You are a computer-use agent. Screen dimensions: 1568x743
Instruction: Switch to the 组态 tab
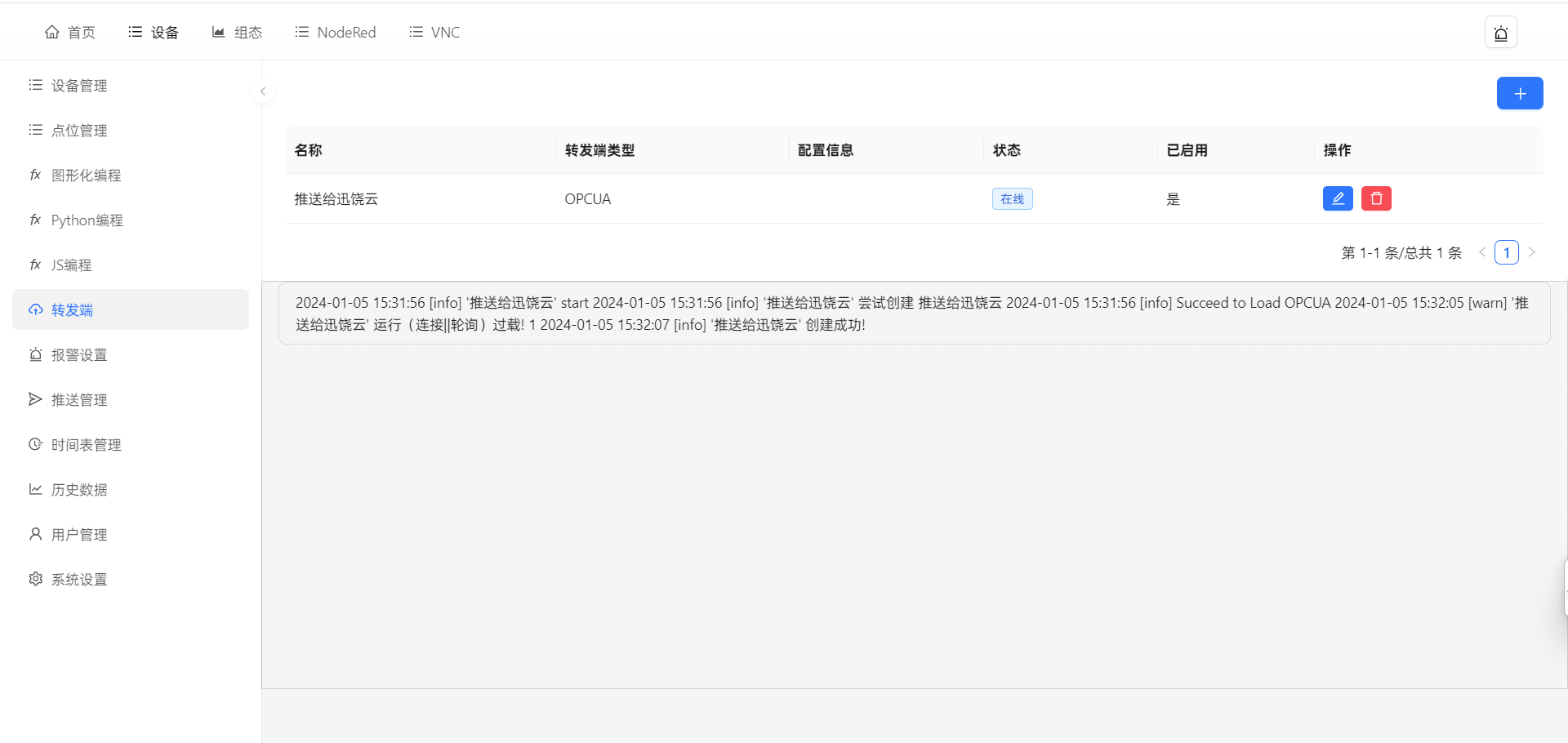[x=237, y=33]
